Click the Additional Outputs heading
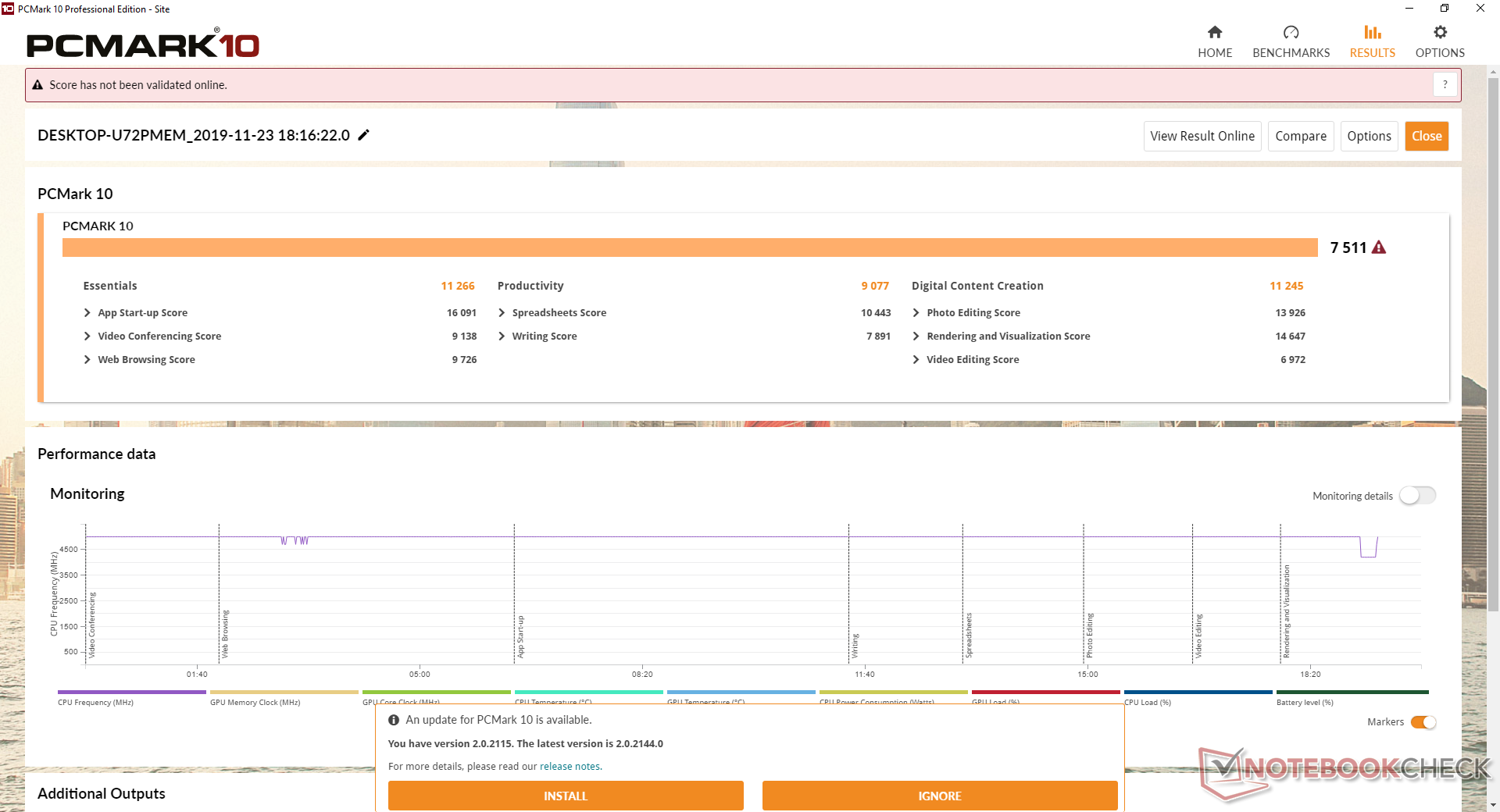 point(102,793)
